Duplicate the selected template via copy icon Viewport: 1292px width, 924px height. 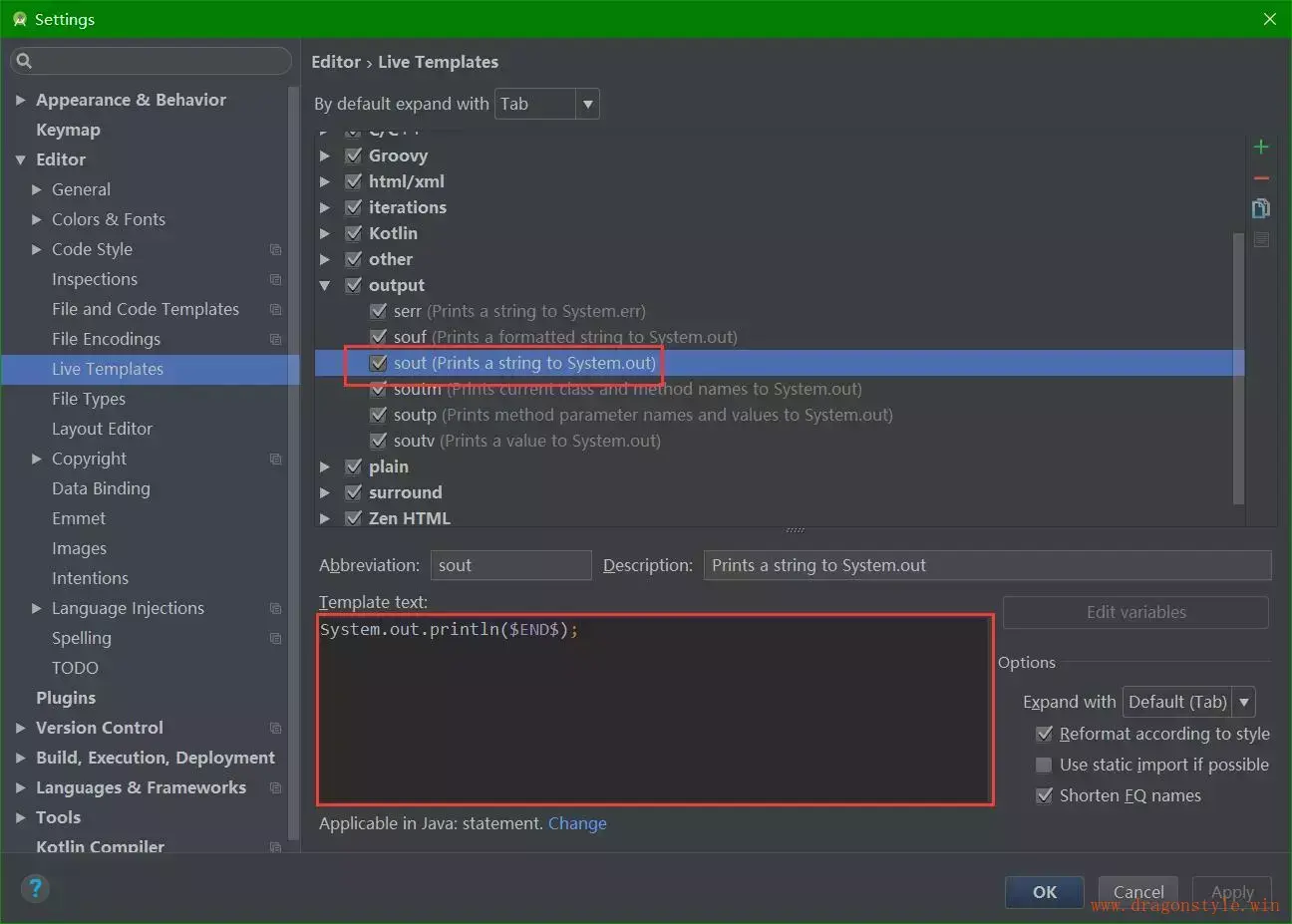(1261, 208)
